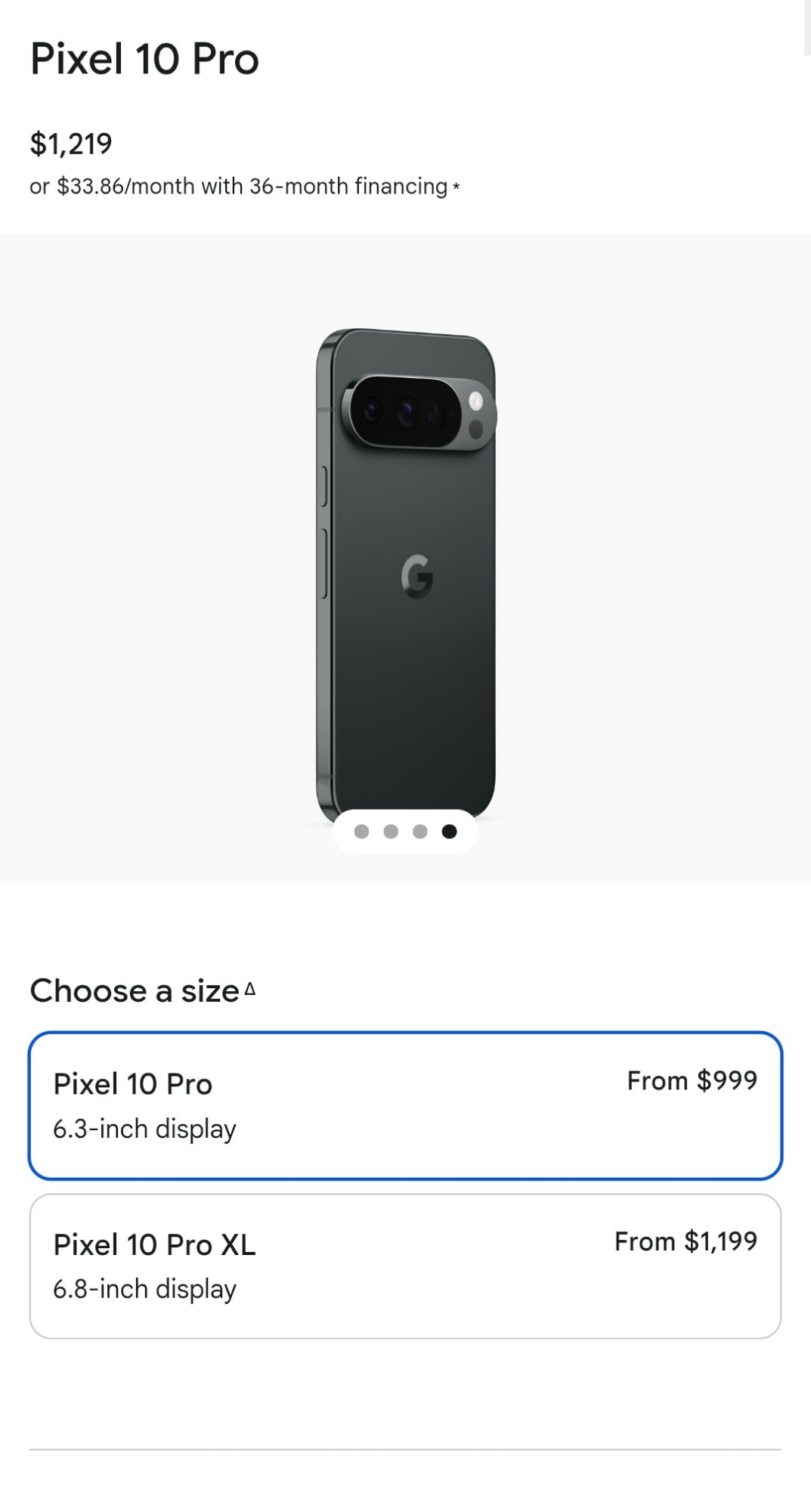Image resolution: width=811 pixels, height=1512 pixels.
Task: Click the From $999 price label
Action: click(692, 1081)
